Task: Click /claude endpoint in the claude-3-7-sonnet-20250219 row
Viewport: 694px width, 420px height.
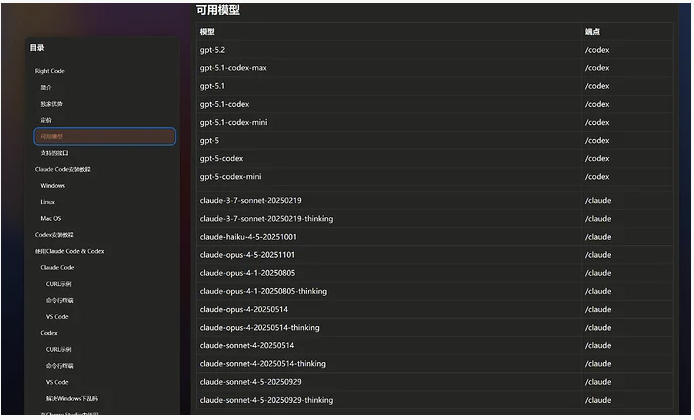Action: [598, 200]
